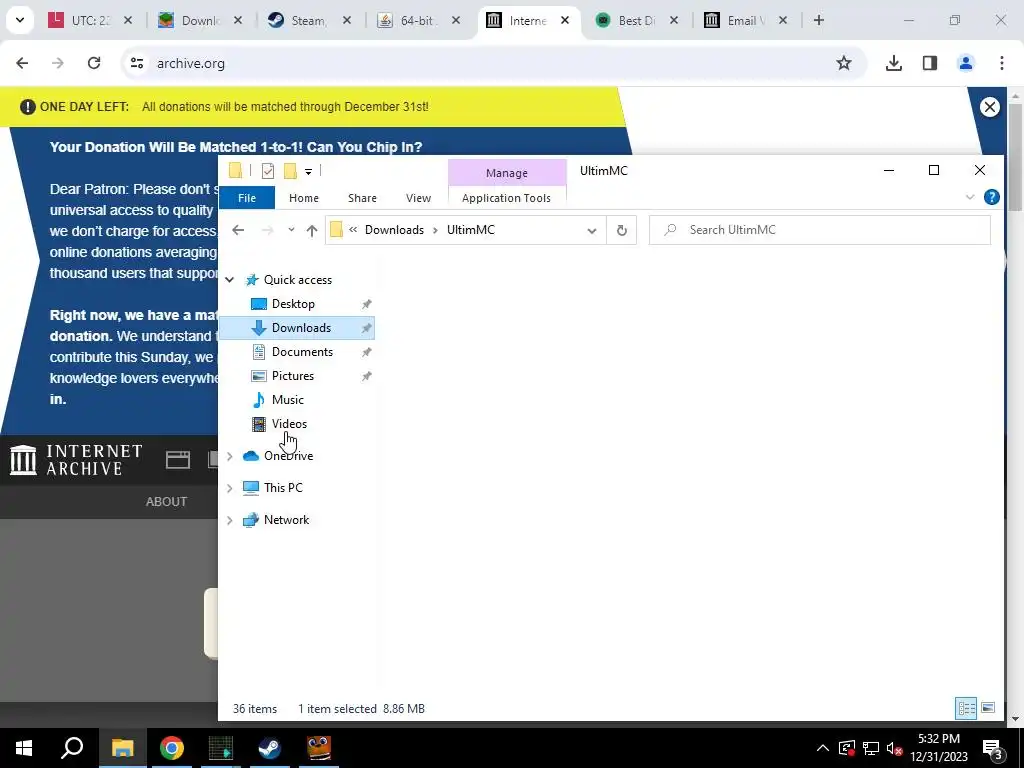Open Chrome three-dot menu
The width and height of the screenshot is (1024, 768).
tap(1001, 63)
